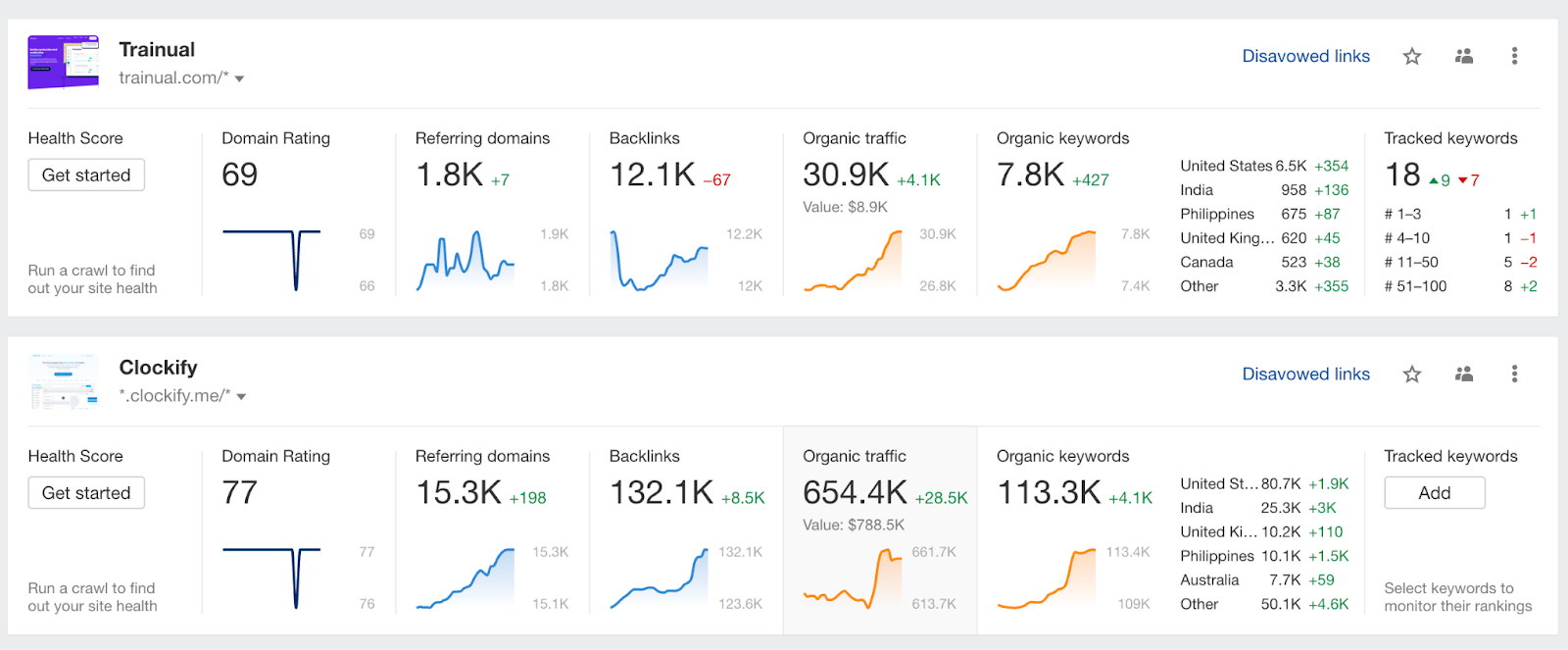Open Trainual referring domains 1.8K value
1568x650 pixels.
tap(449, 174)
